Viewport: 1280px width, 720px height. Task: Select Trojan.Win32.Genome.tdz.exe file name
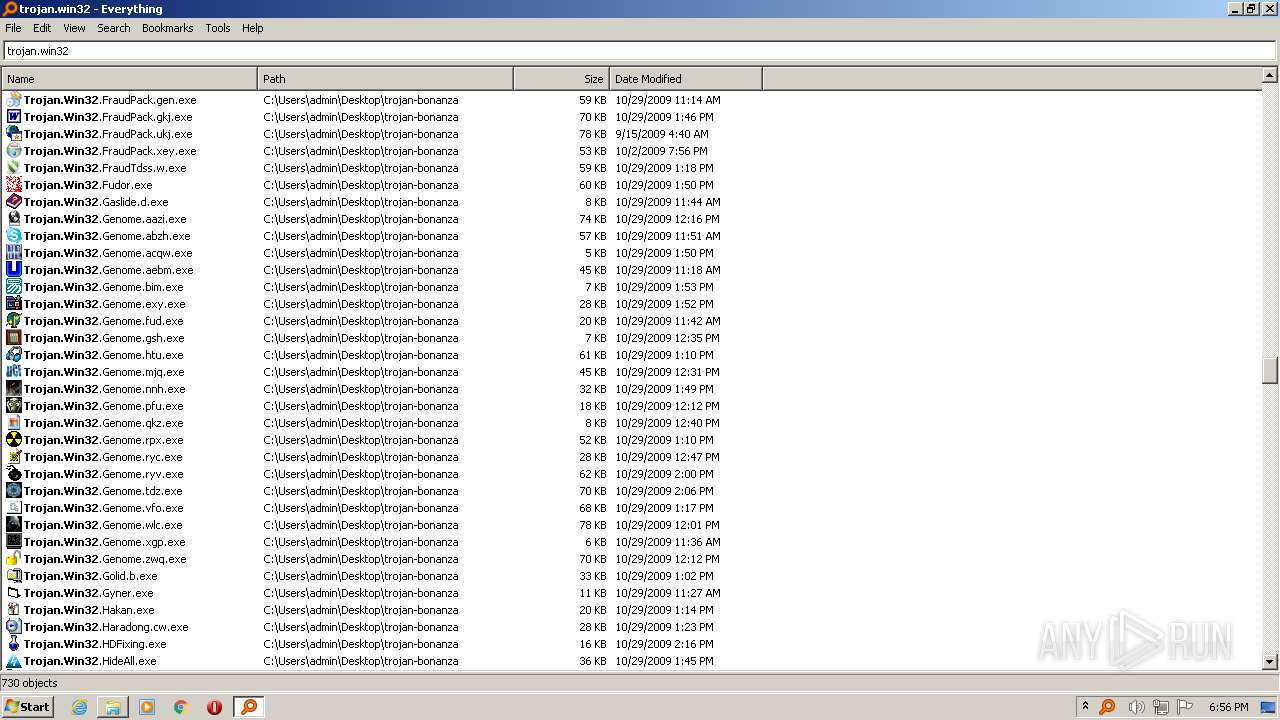[103, 491]
